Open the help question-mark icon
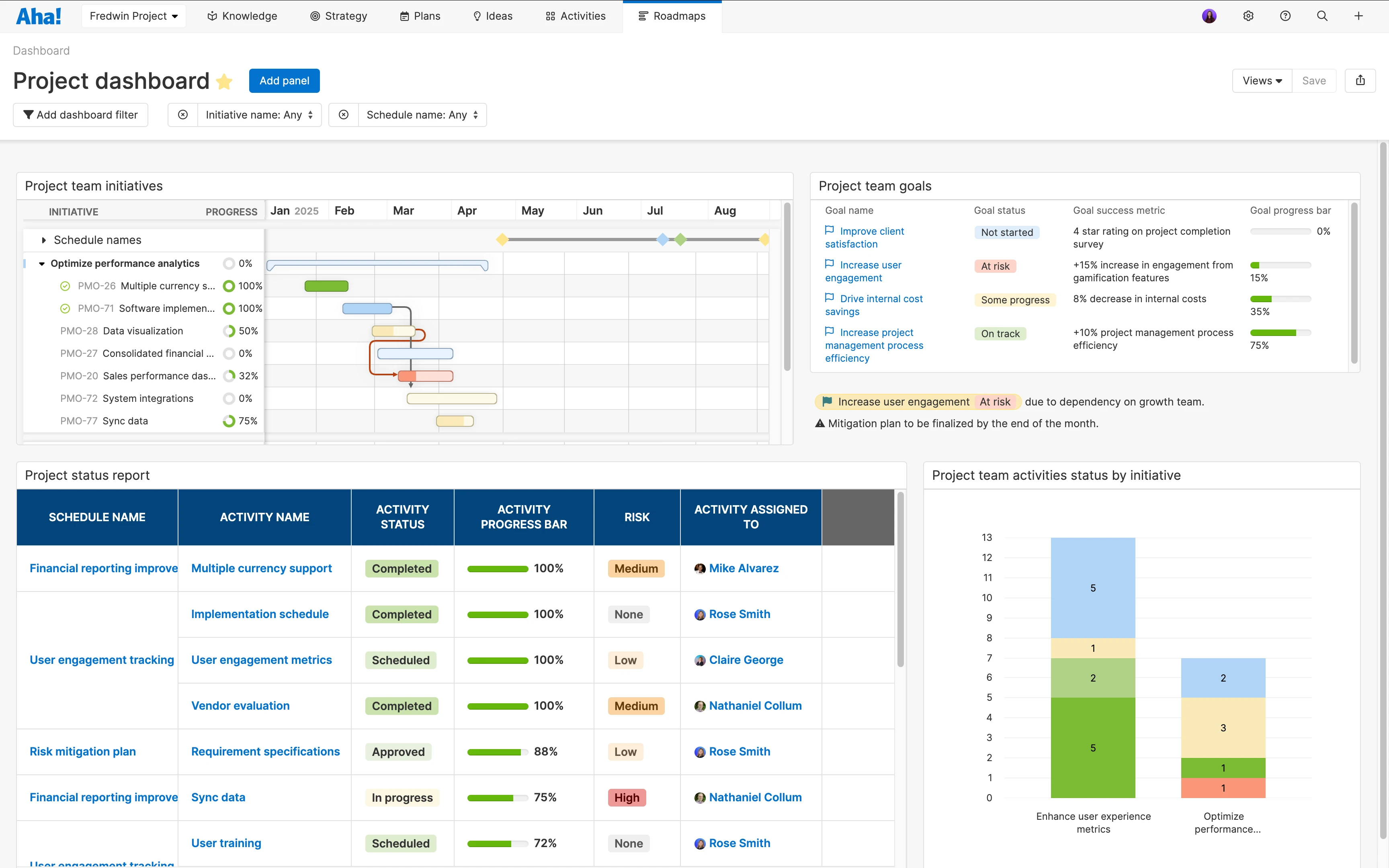The height and width of the screenshot is (868, 1389). click(x=1285, y=16)
